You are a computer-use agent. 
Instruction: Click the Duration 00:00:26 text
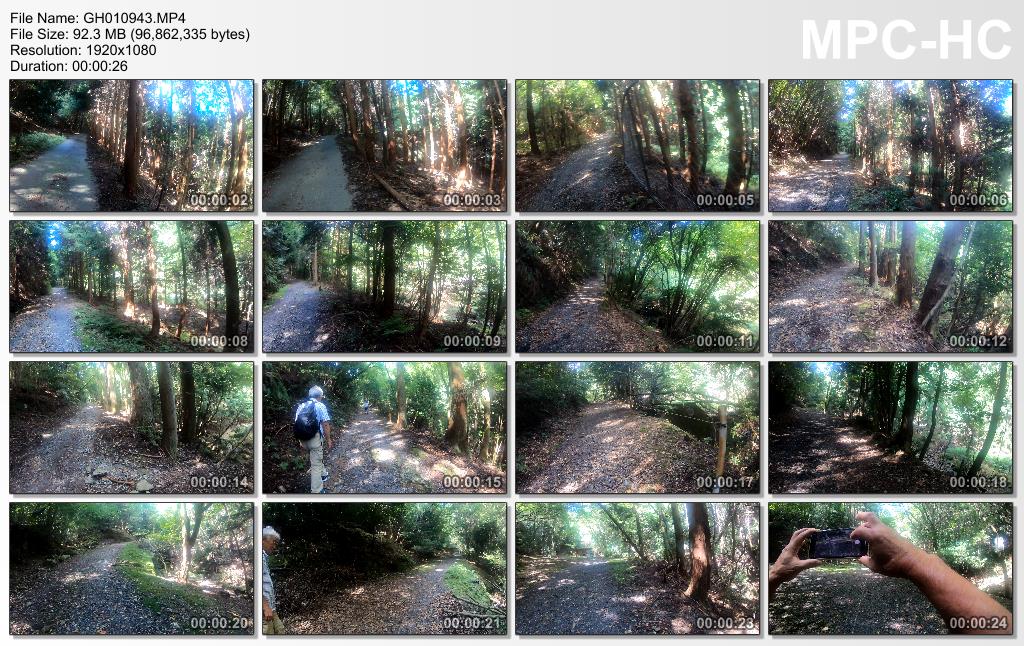tap(69, 66)
